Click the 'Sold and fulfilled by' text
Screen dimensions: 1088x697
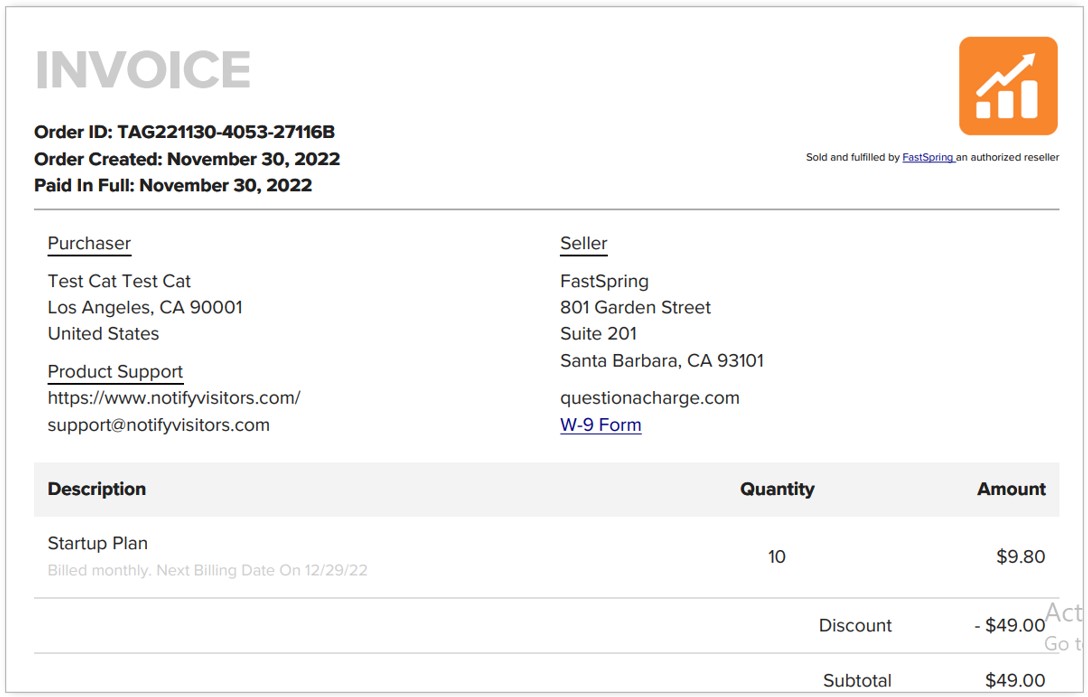(853, 158)
